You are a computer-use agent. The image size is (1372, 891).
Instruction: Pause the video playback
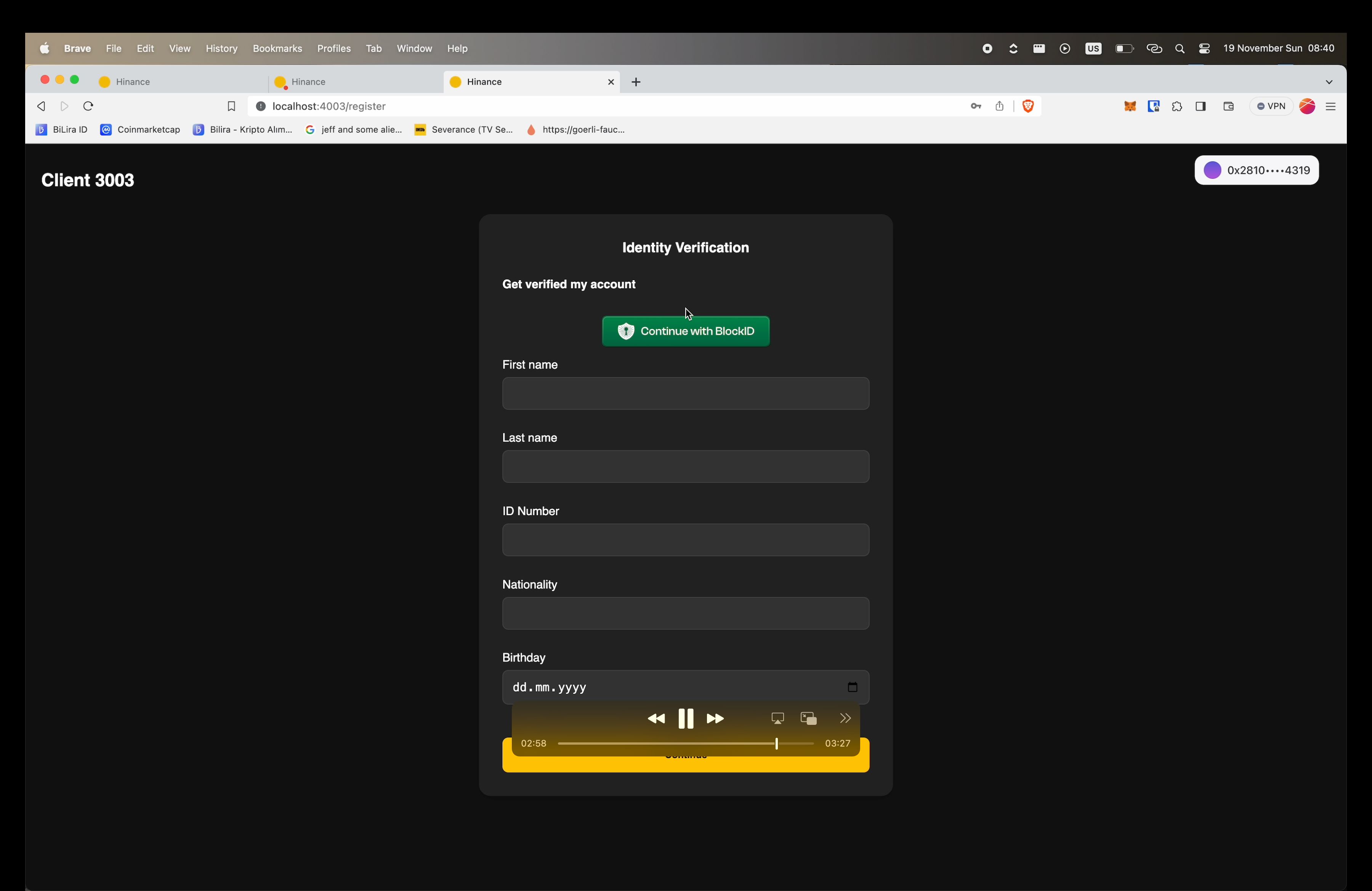pos(686,719)
